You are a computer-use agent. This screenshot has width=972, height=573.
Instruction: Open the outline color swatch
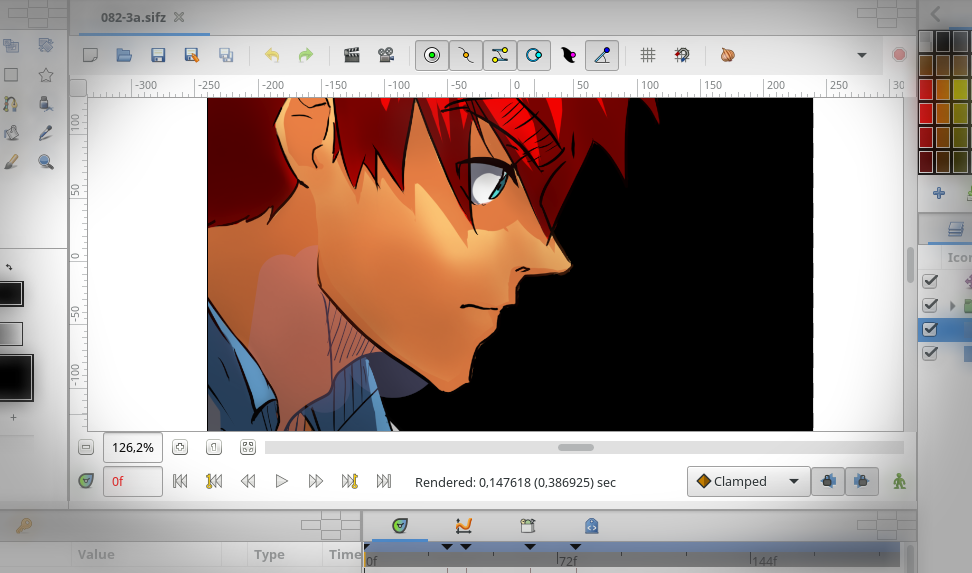(11, 294)
